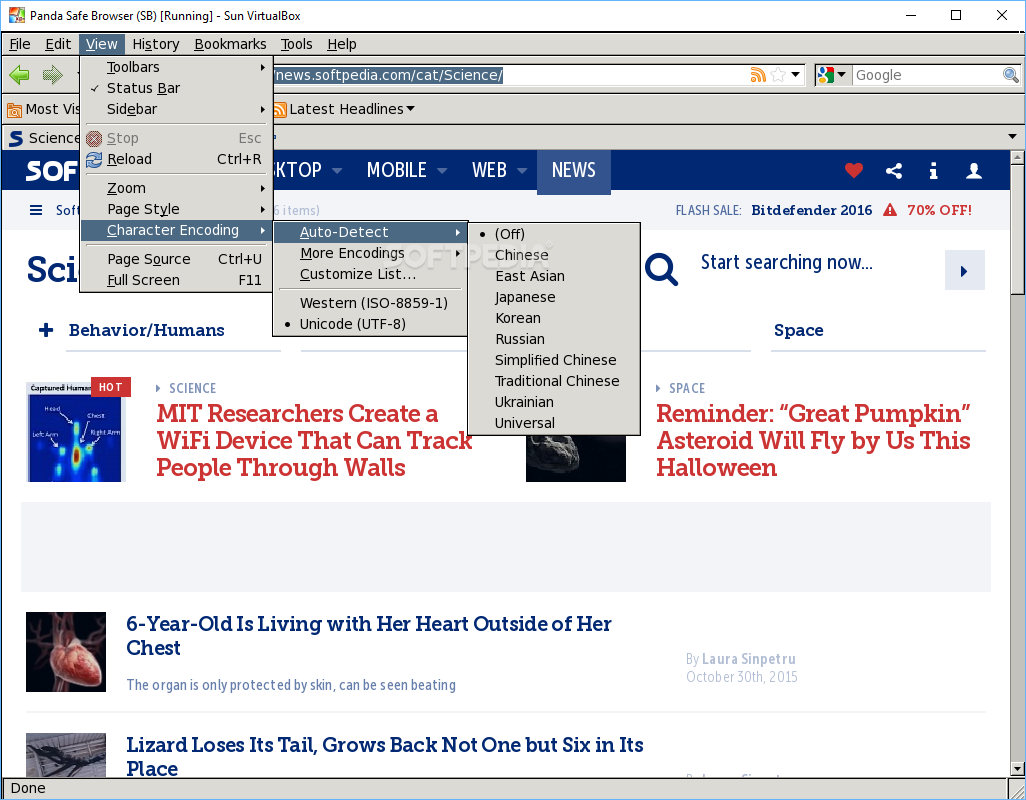Open site info icon in Softpedia header
1026x800 pixels.
click(934, 171)
